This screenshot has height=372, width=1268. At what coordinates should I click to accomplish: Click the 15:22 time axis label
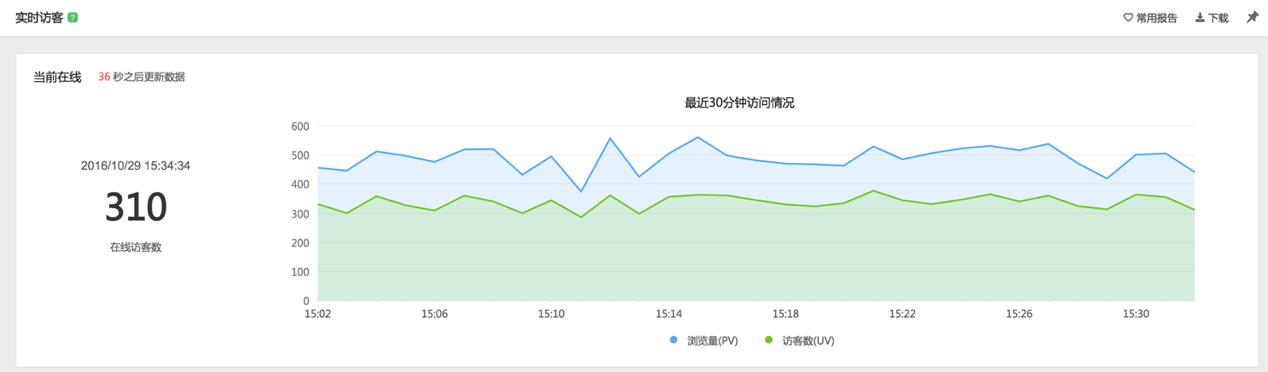902,314
